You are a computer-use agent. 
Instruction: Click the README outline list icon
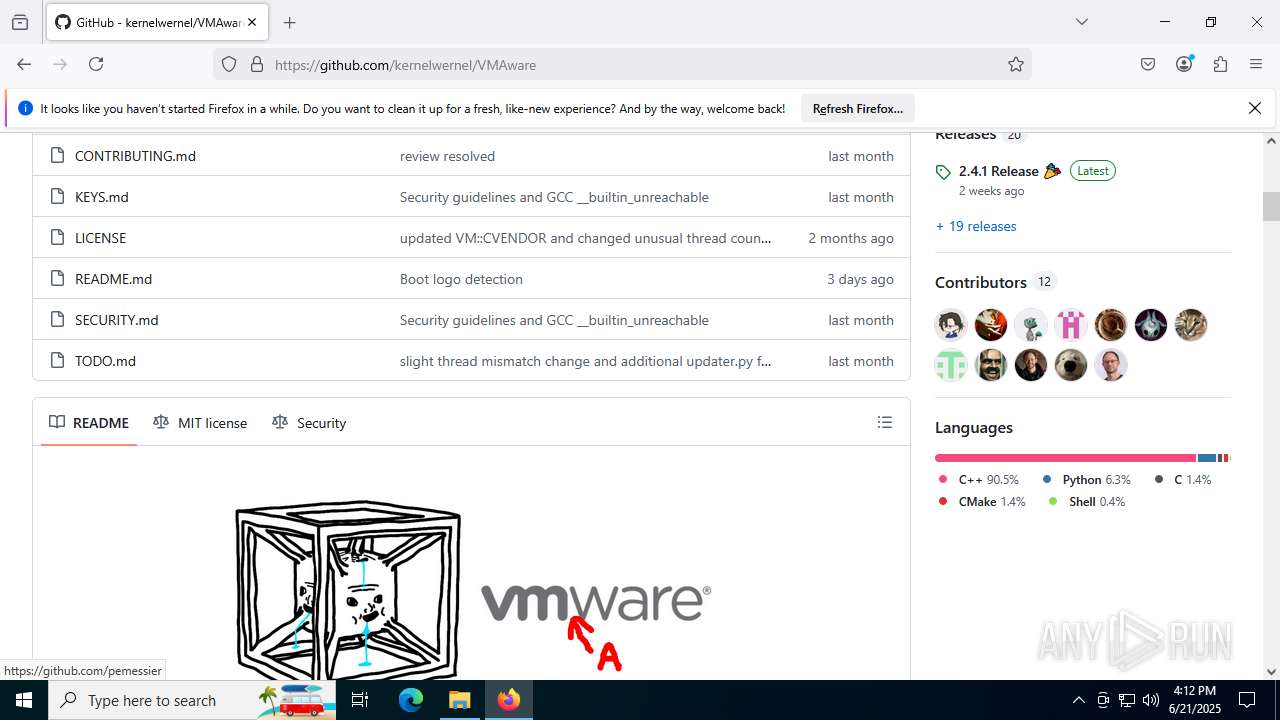(884, 422)
